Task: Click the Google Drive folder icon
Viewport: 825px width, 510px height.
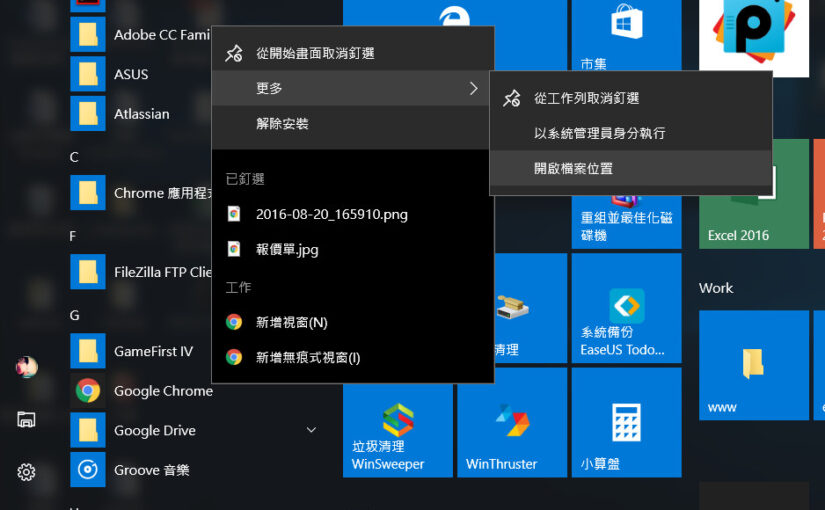Action: coord(88,431)
